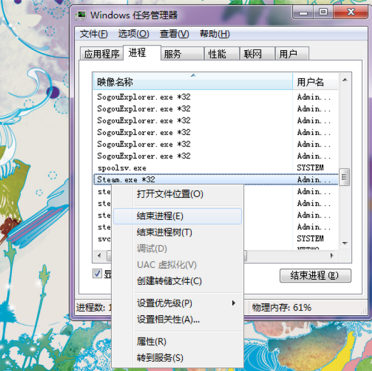This screenshot has width=372, height=371.
Task: Open the 选项(O) menu
Action: (x=134, y=34)
